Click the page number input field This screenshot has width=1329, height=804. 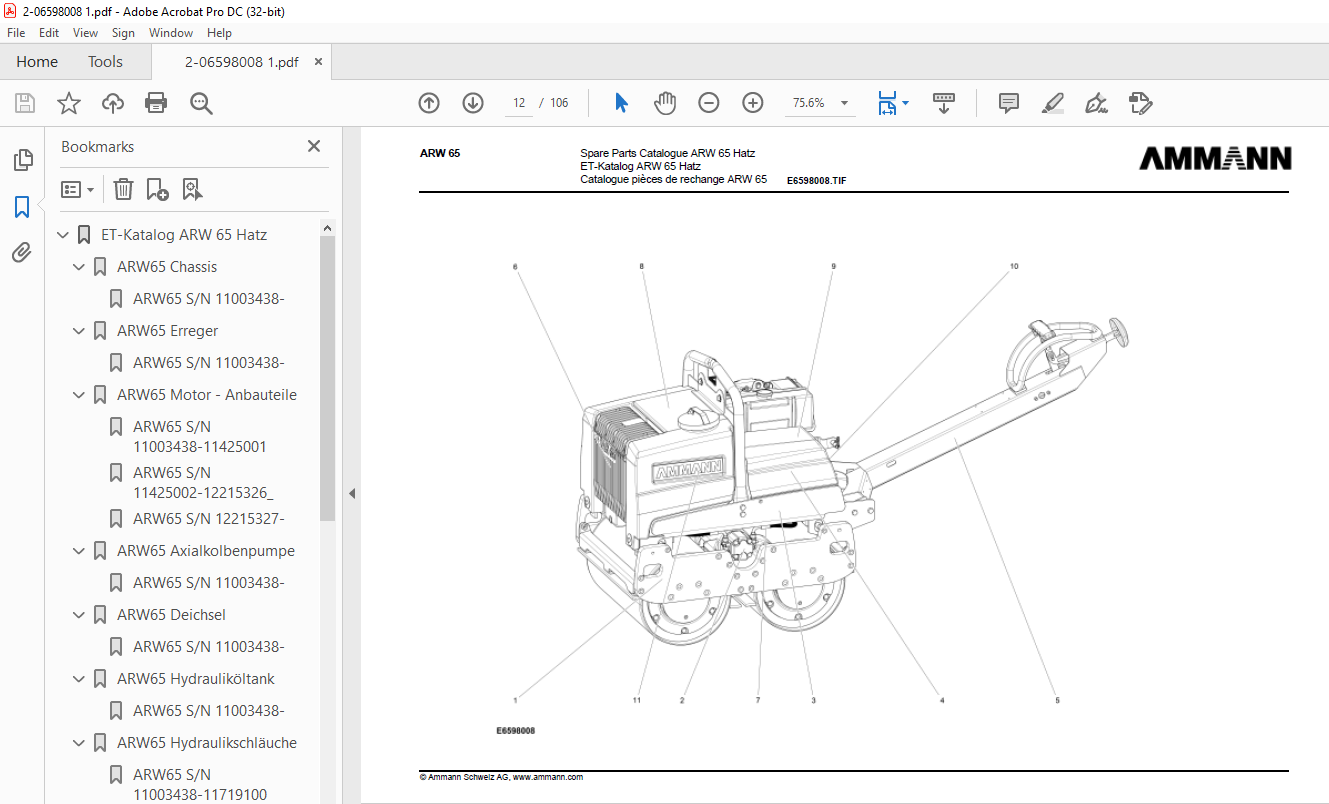click(519, 103)
